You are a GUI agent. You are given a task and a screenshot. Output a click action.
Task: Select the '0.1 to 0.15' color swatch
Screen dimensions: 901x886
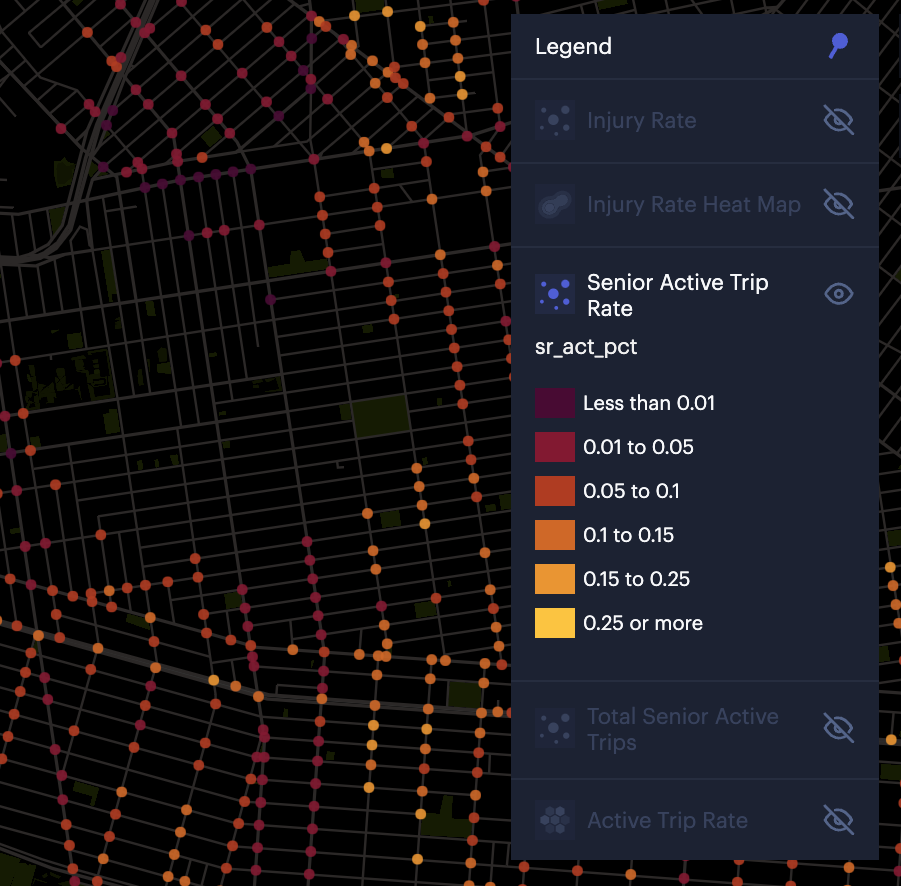coord(555,535)
